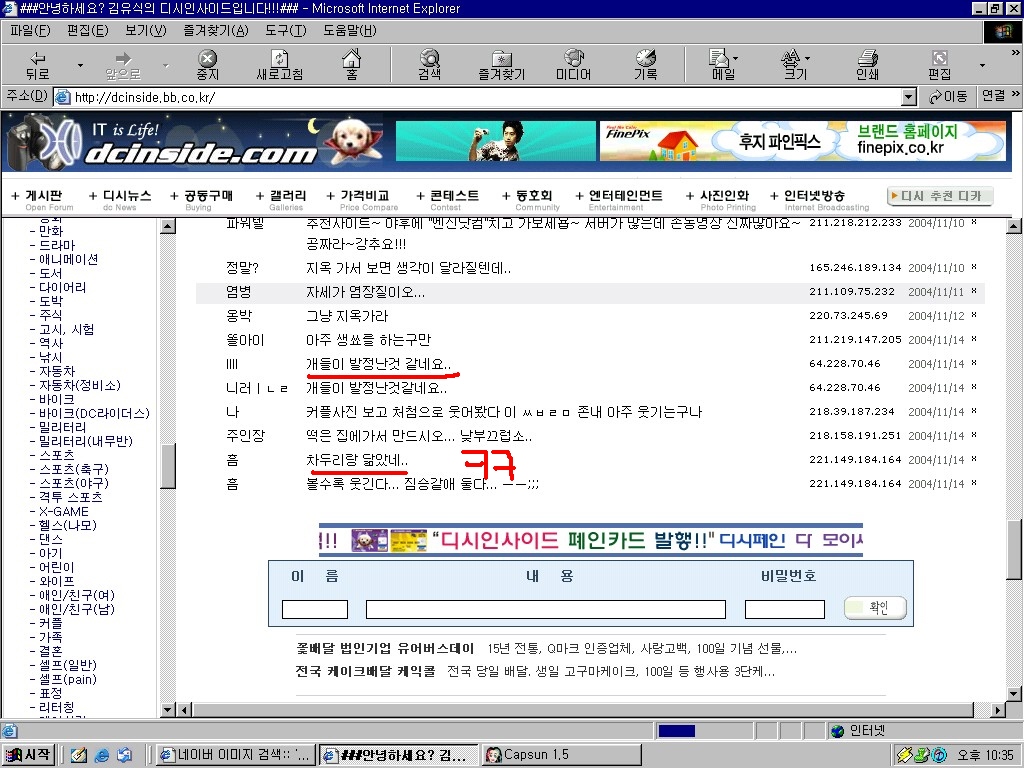Click the 시작 (Start) taskbar button
The image size is (1024, 768).
pos(29,755)
